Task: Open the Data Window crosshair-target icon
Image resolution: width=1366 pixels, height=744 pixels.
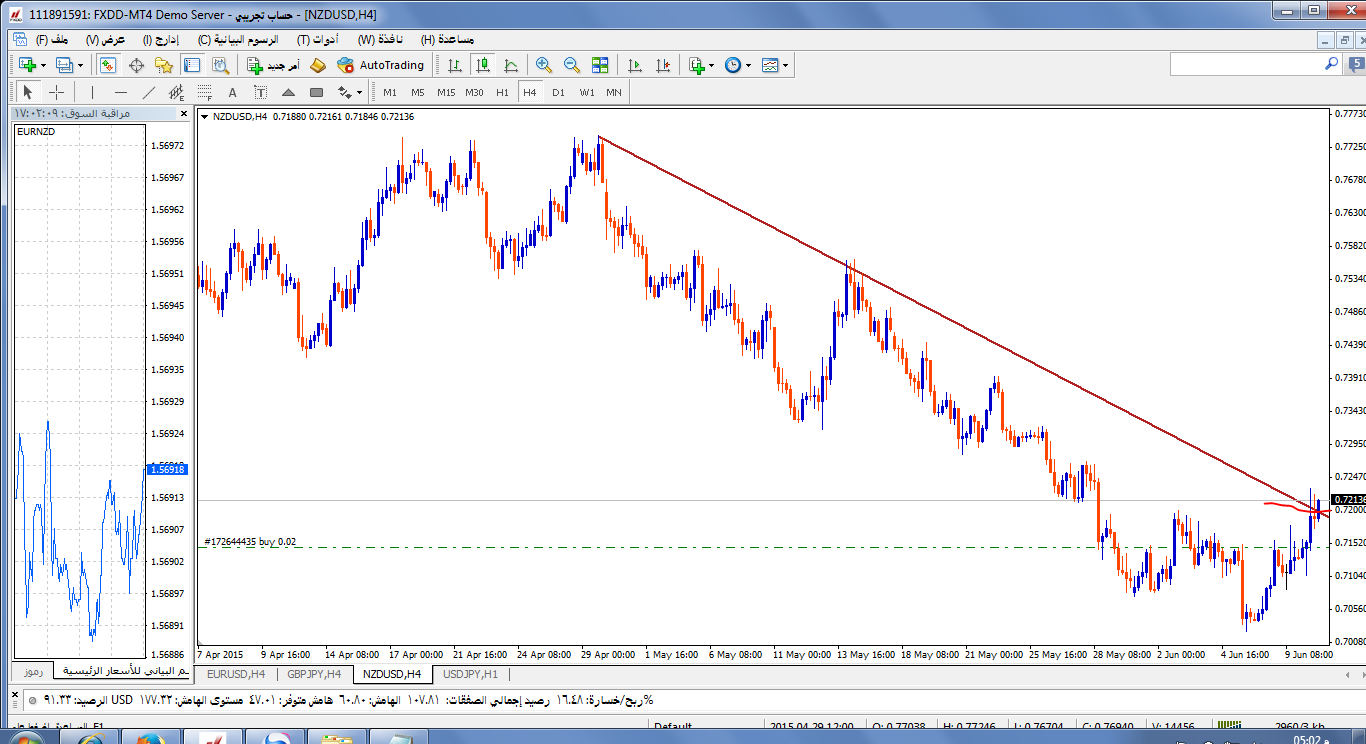Action: coord(136,65)
